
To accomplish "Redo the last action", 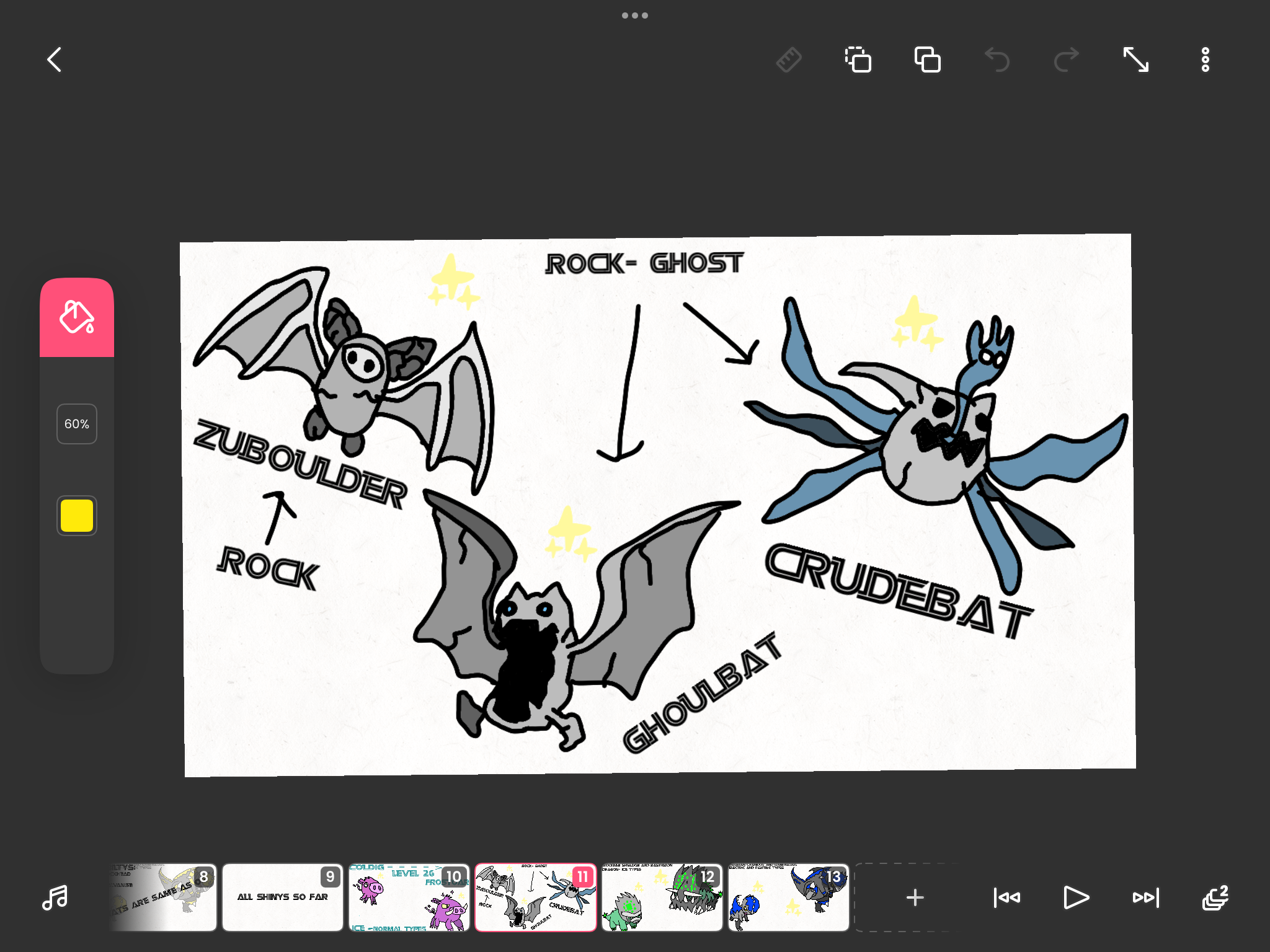I will (1067, 60).
